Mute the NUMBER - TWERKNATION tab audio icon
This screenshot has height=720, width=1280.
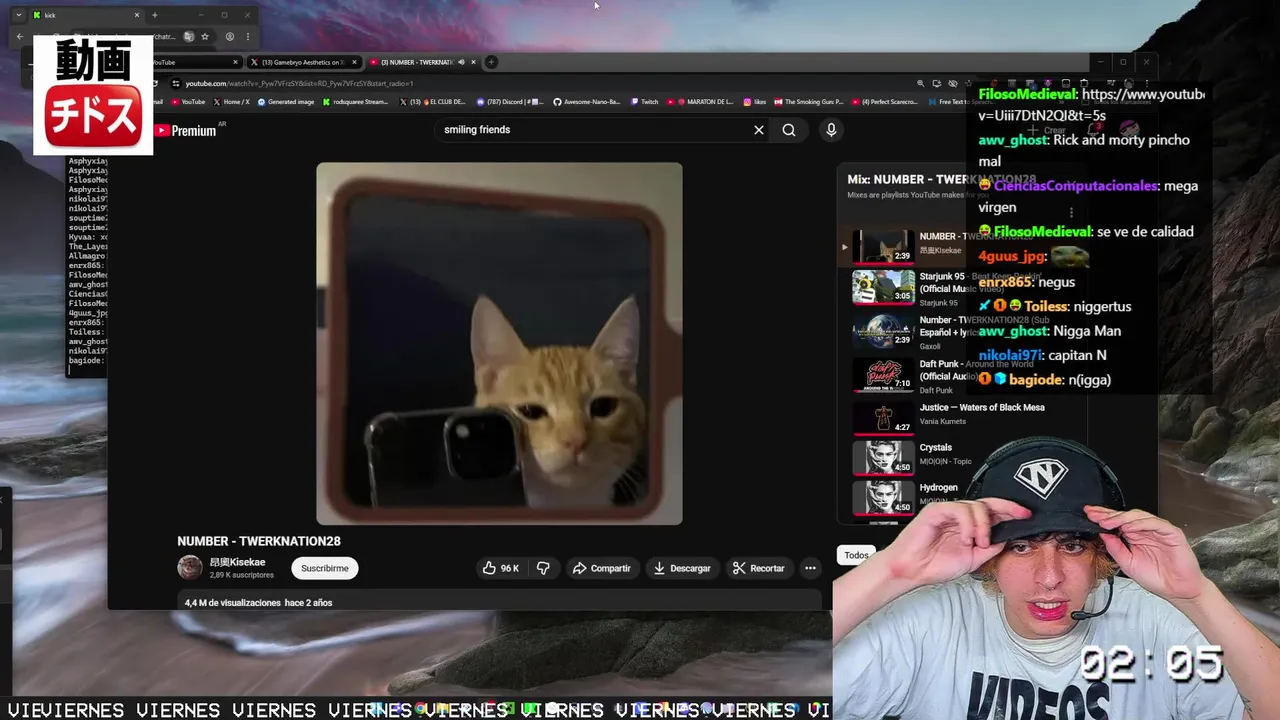pos(461,62)
